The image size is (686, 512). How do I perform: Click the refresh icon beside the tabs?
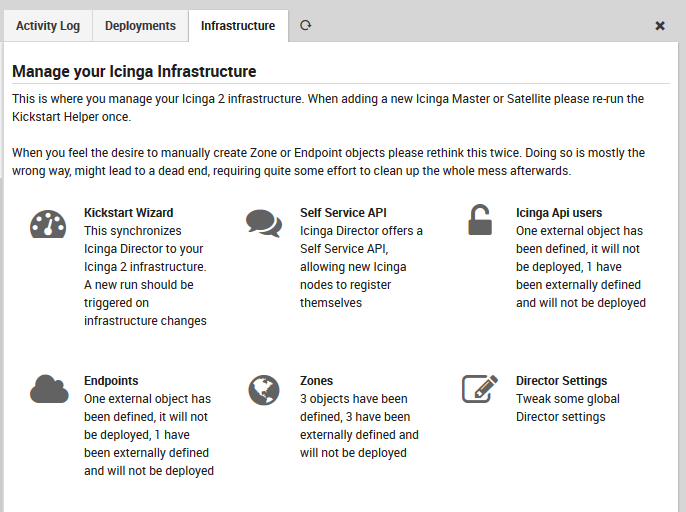click(x=305, y=26)
